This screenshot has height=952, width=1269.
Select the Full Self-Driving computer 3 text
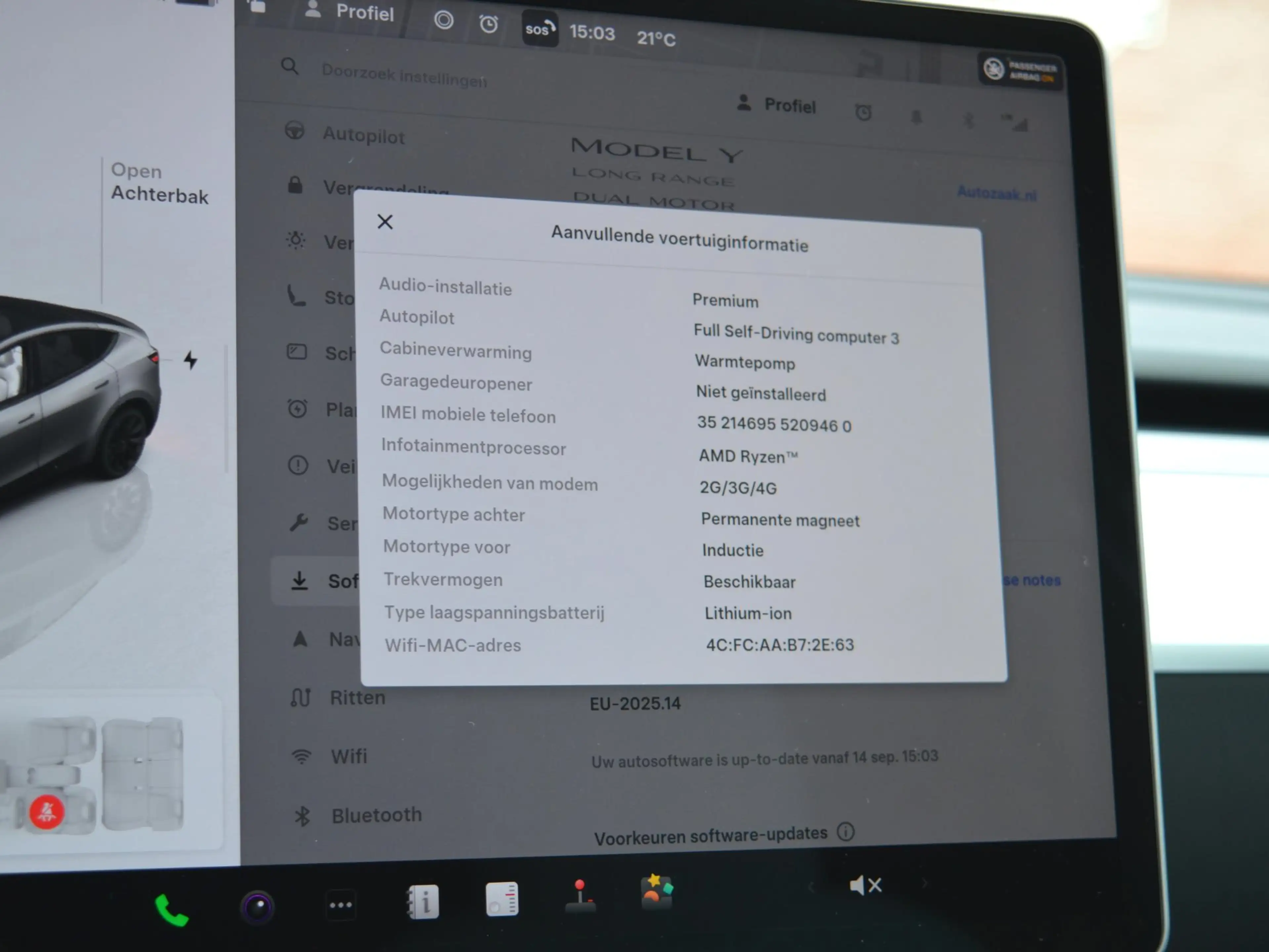click(796, 334)
